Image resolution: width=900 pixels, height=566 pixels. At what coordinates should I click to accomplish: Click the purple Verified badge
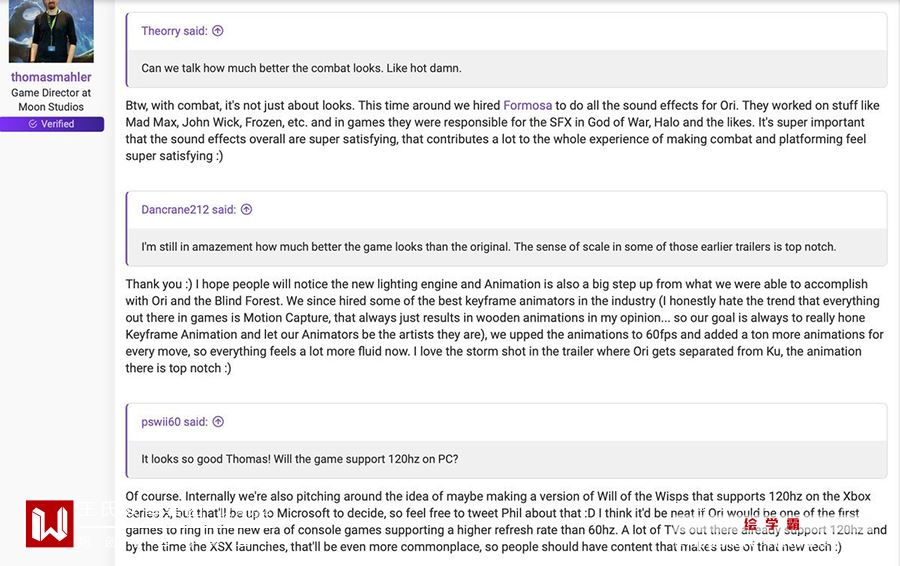pyautogui.click(x=51, y=124)
